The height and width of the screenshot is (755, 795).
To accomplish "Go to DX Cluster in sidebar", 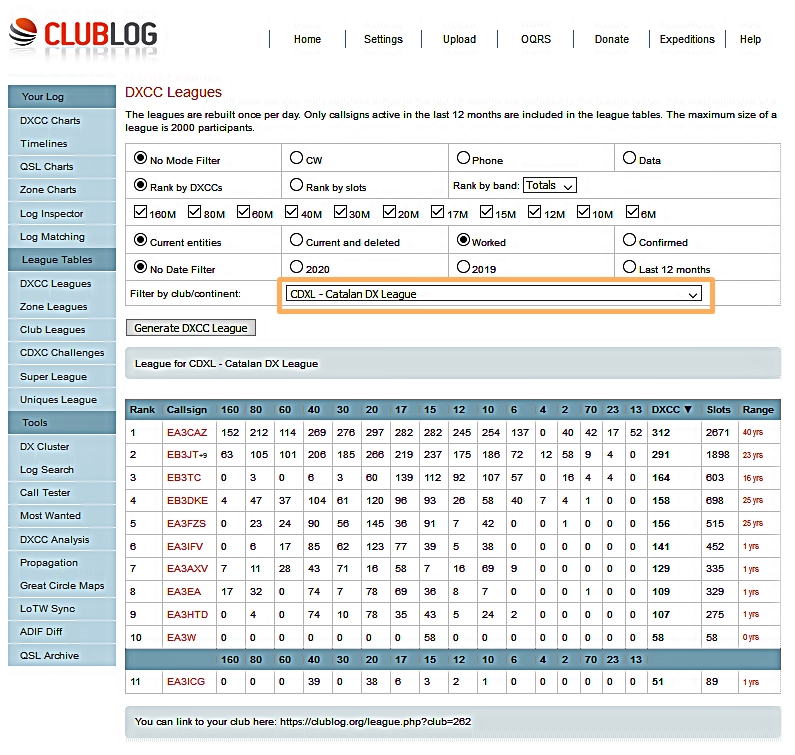I will pos(45,446).
